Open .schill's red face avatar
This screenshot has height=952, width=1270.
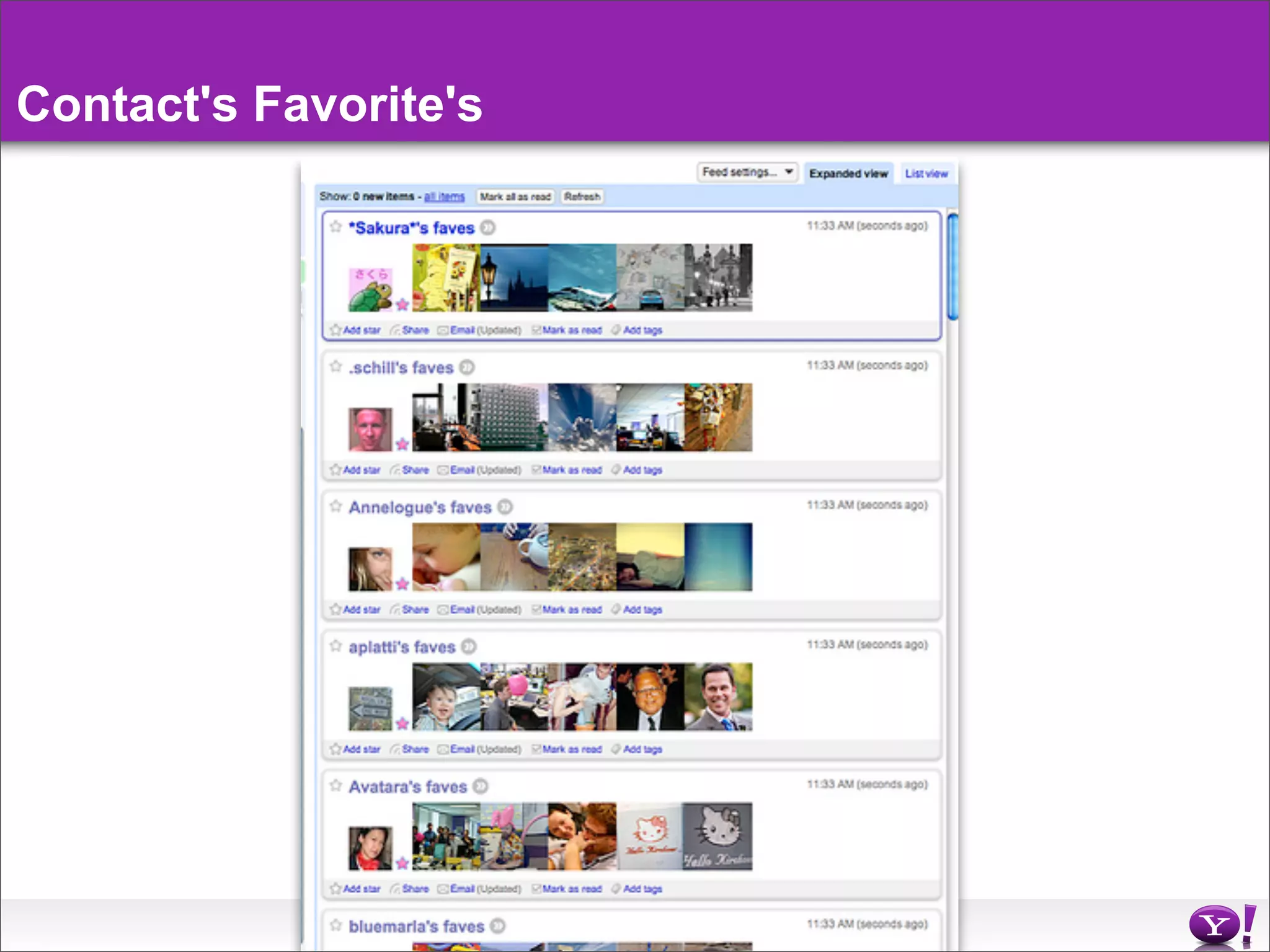(370, 429)
